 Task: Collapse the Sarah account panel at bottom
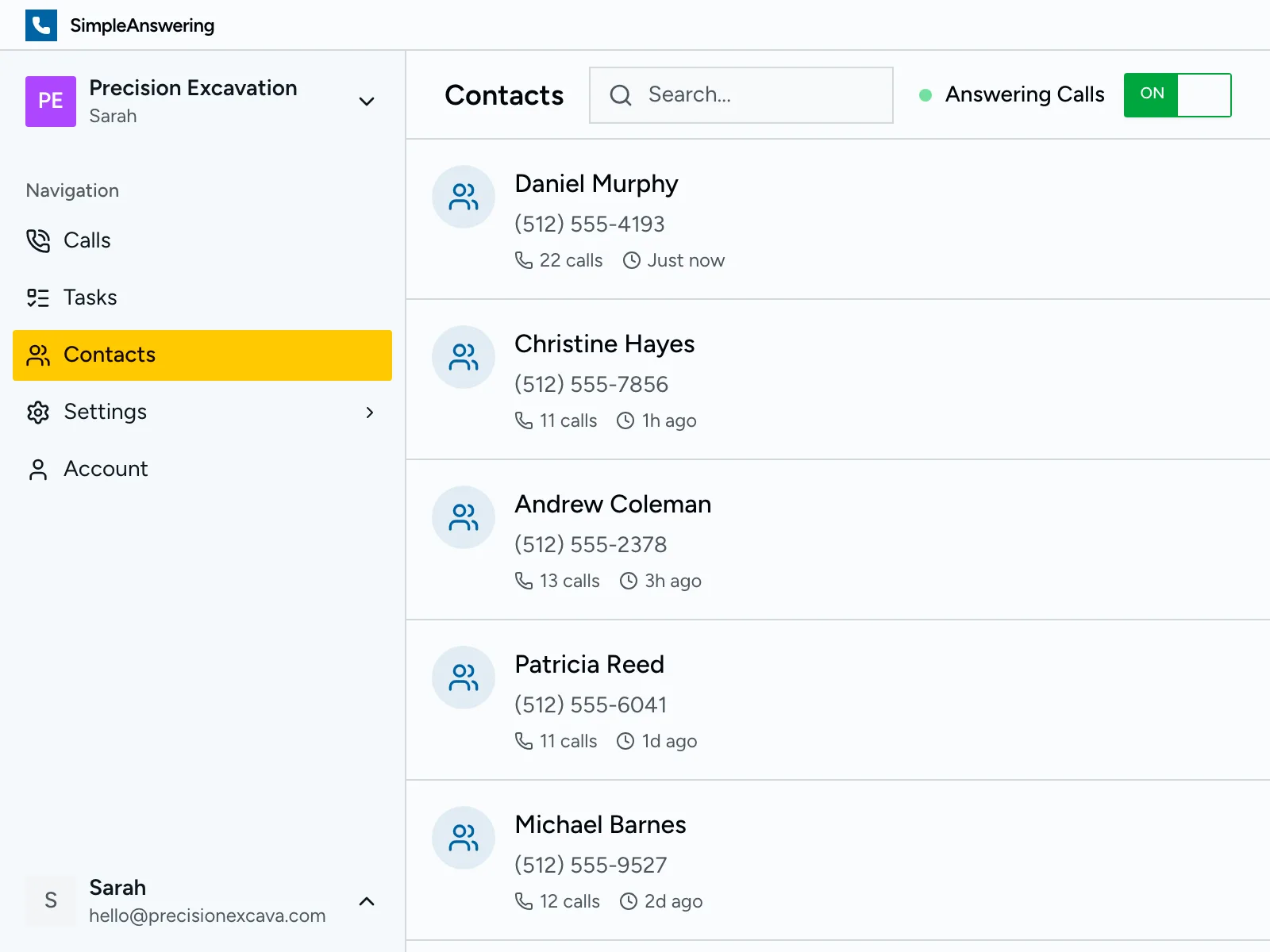367,901
